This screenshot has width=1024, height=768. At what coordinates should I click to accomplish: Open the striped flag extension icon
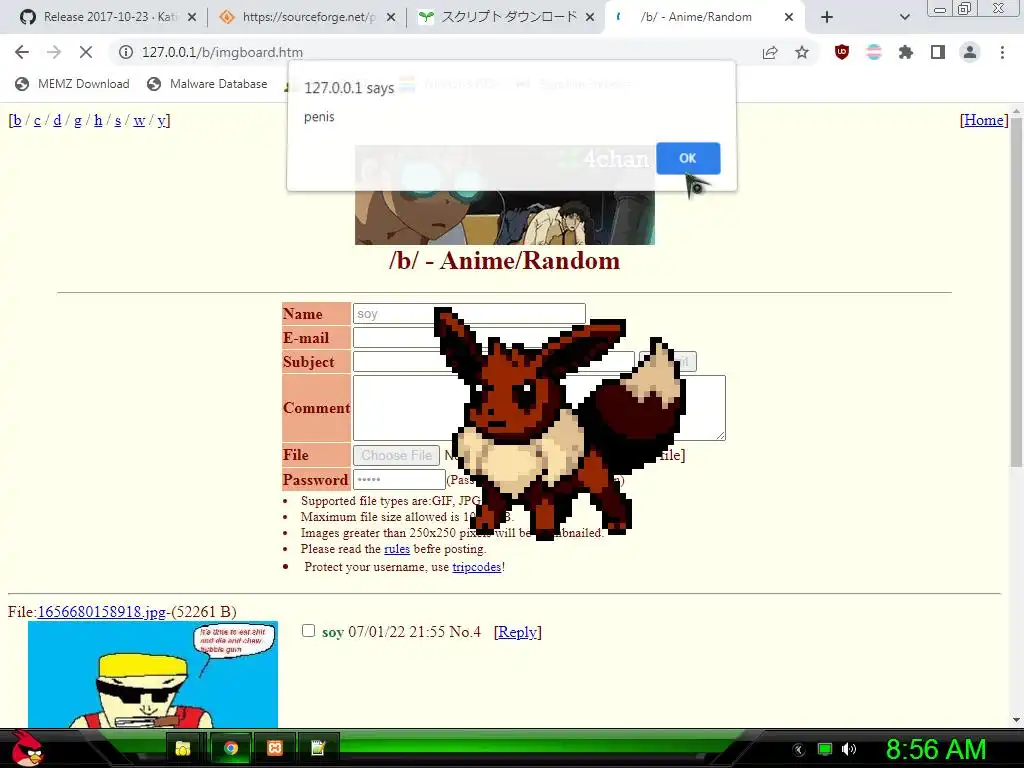coord(874,52)
